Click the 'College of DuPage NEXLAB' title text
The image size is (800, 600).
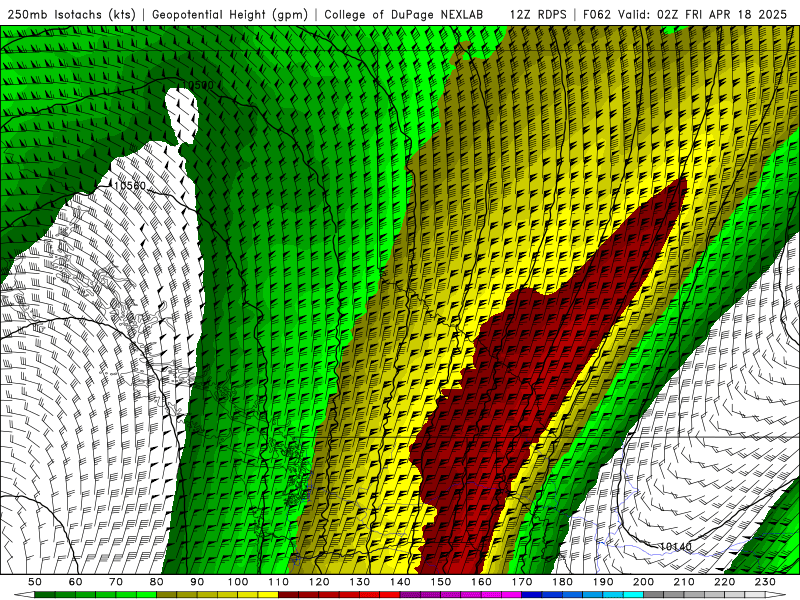pos(403,14)
